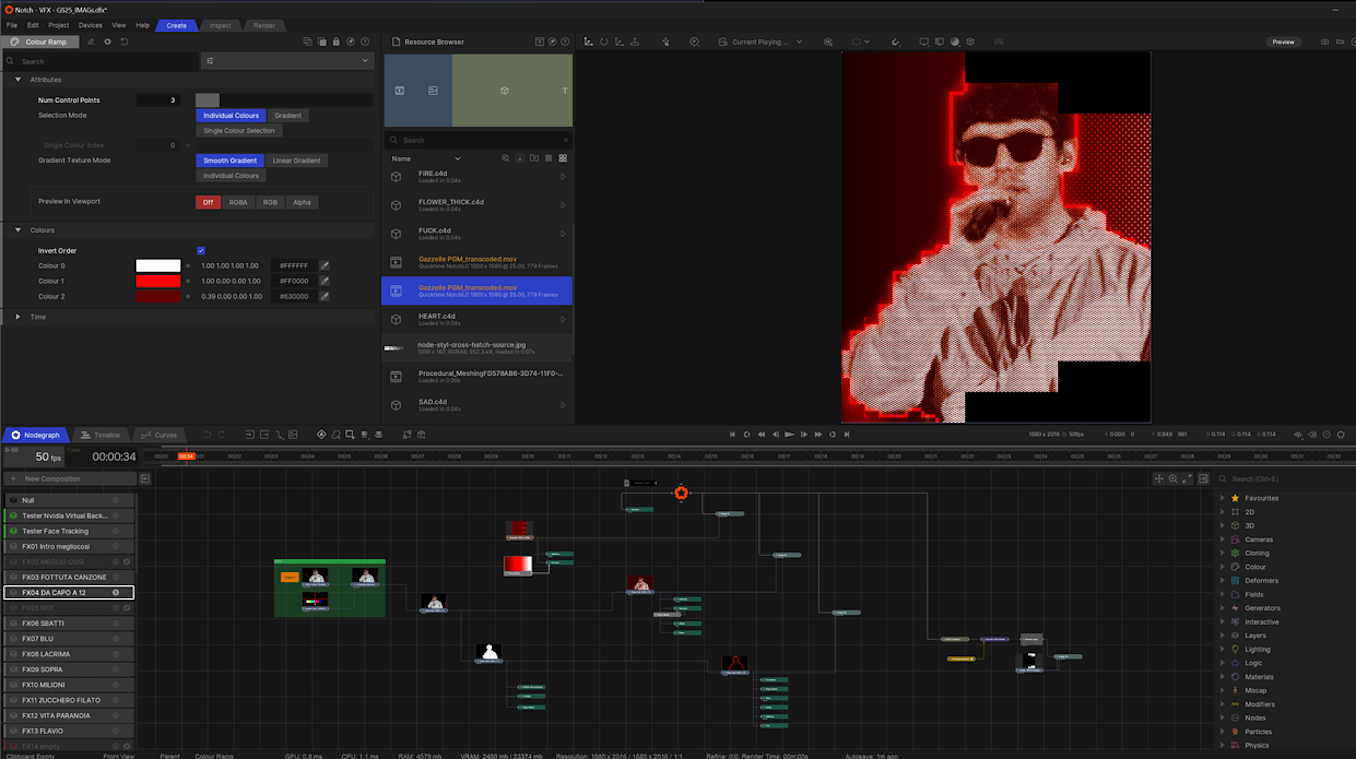
Task: Open the Devices menu
Action: click(90, 25)
